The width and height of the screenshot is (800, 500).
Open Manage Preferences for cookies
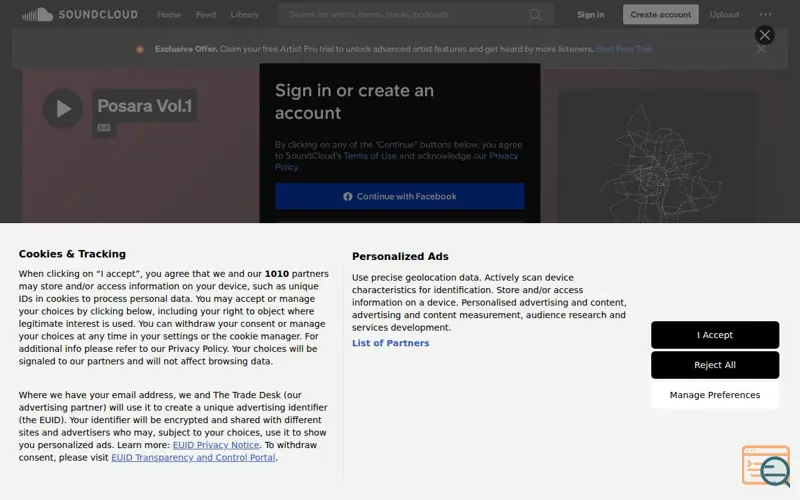[x=715, y=395]
